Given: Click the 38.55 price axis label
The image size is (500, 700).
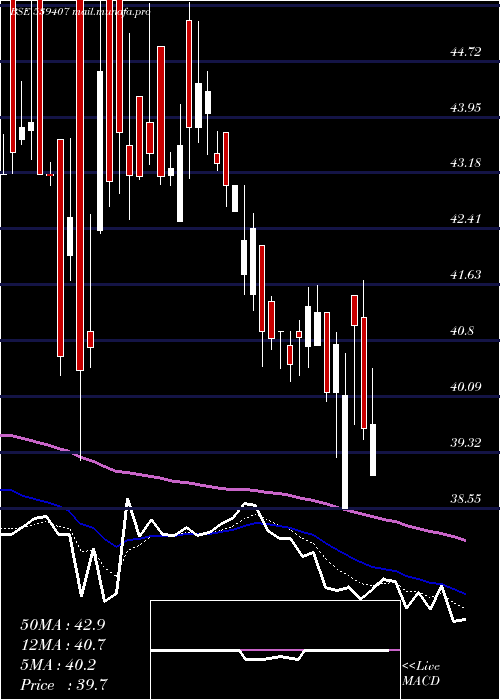Looking at the screenshot, I should point(466,498).
